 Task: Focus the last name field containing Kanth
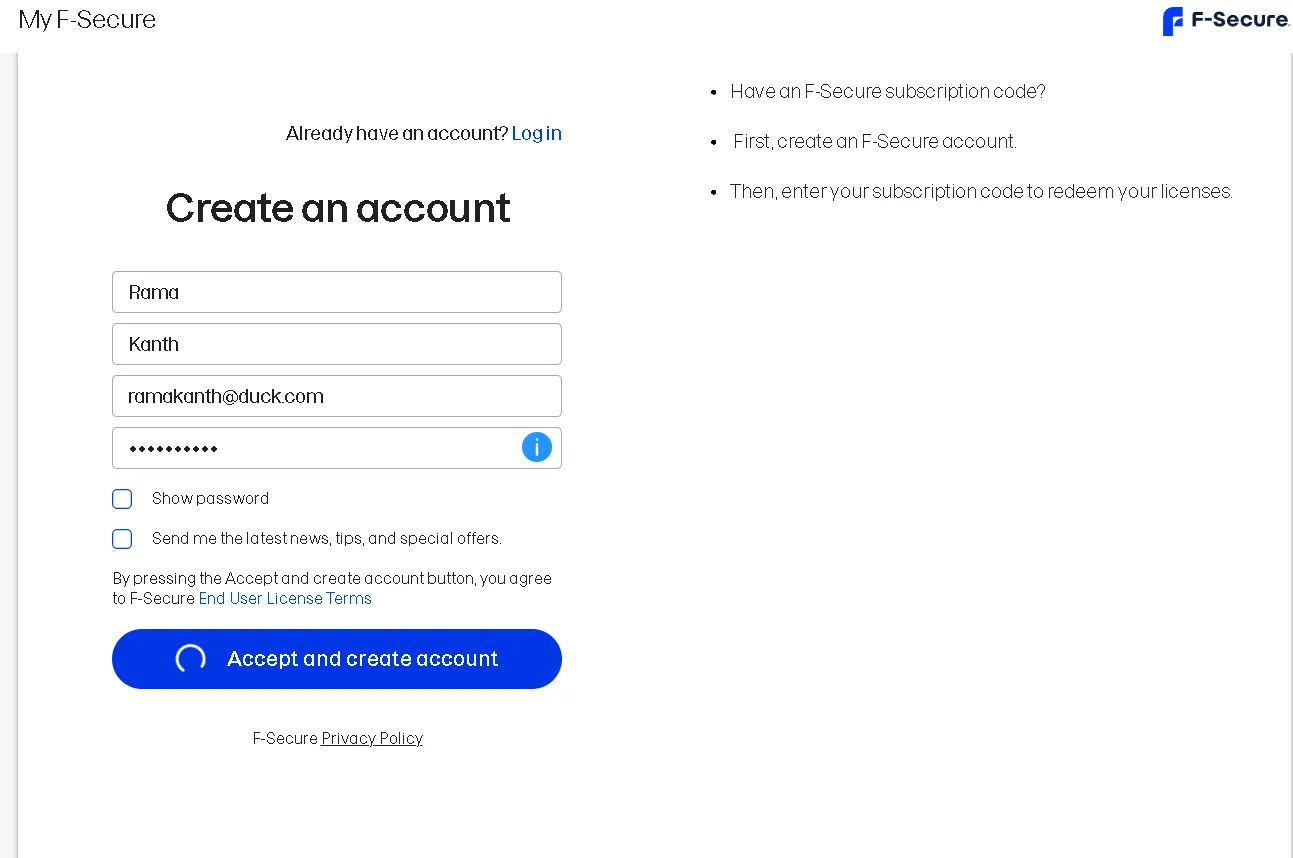pyautogui.click(x=336, y=344)
